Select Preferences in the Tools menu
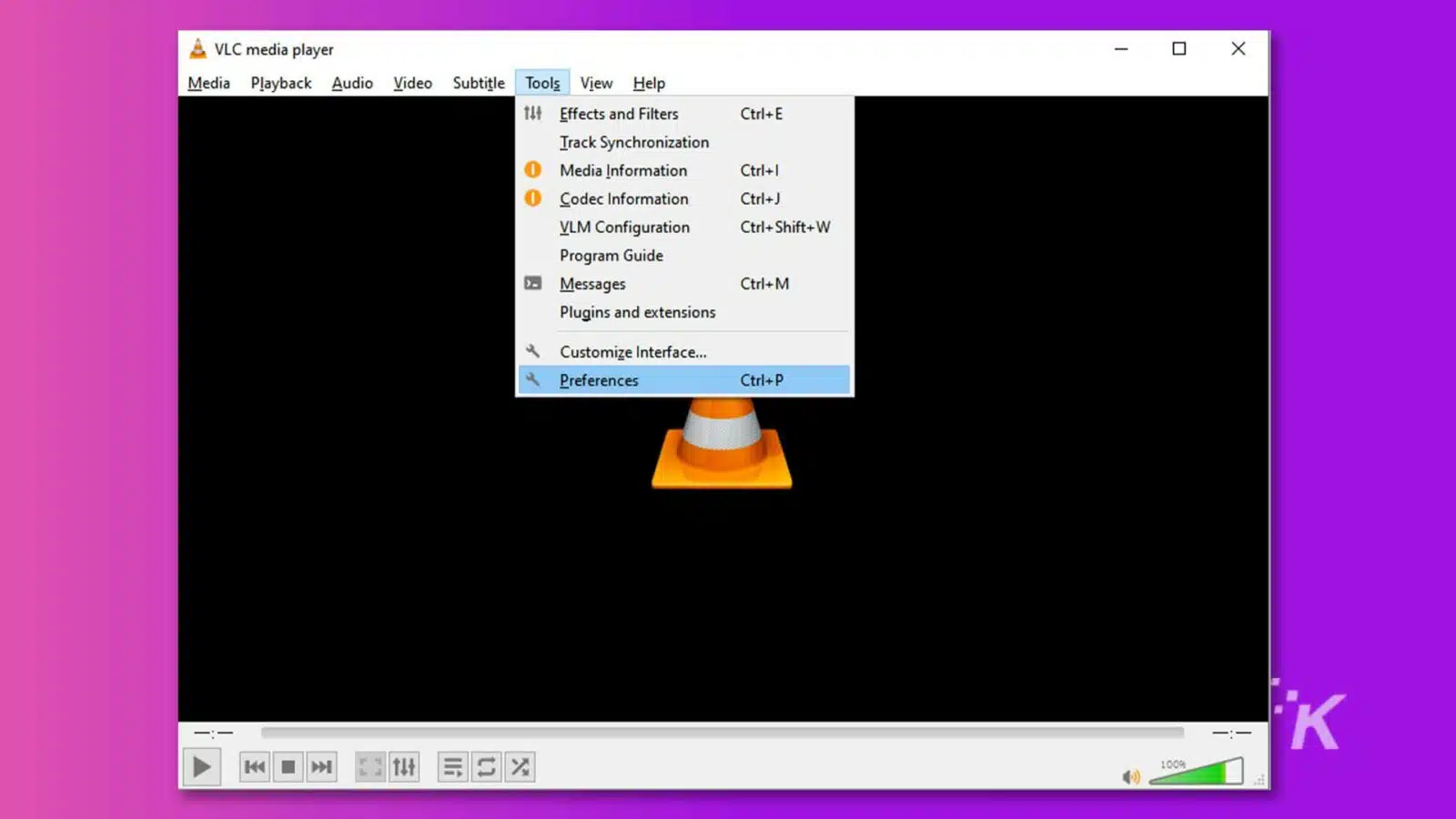Viewport: 1456px width, 819px height. pos(599,380)
